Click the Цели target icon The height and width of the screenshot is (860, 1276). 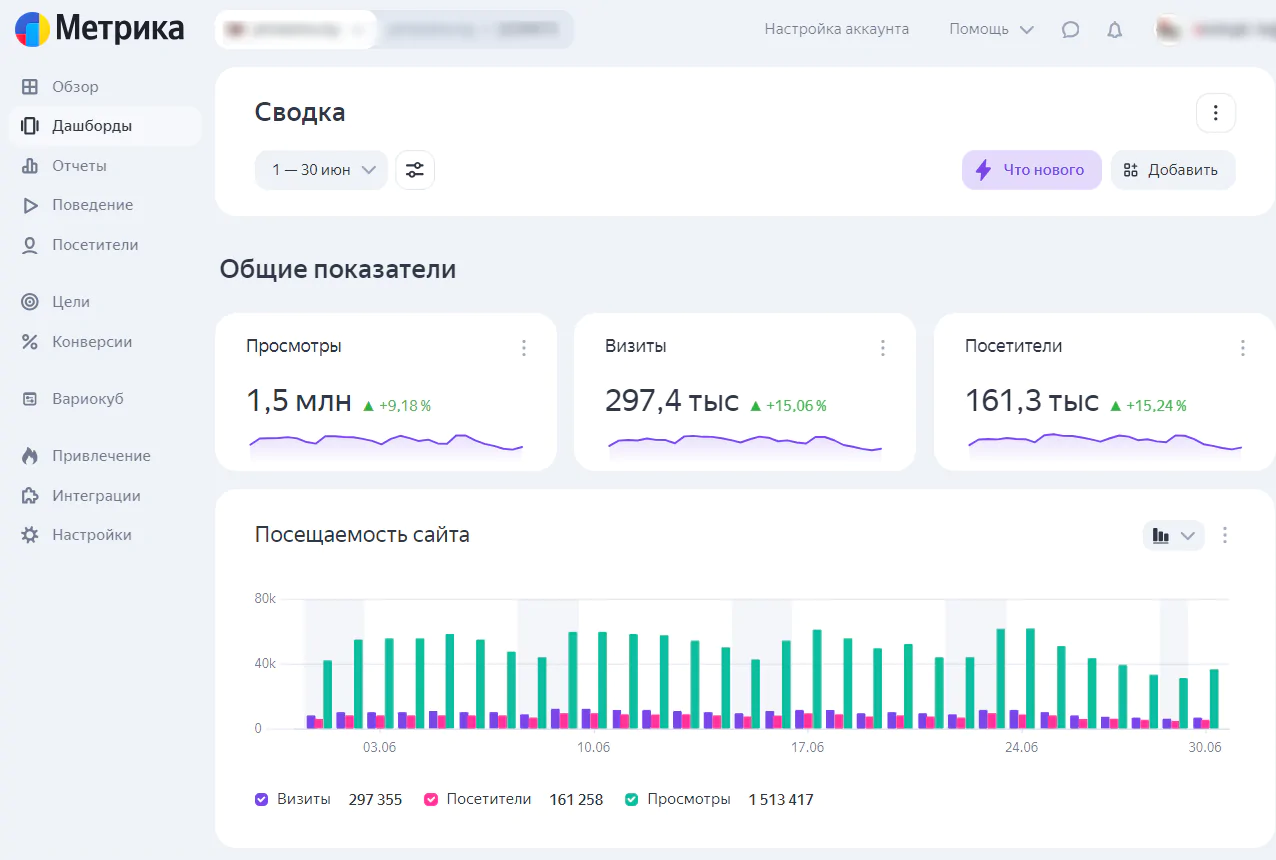pyautogui.click(x=30, y=302)
